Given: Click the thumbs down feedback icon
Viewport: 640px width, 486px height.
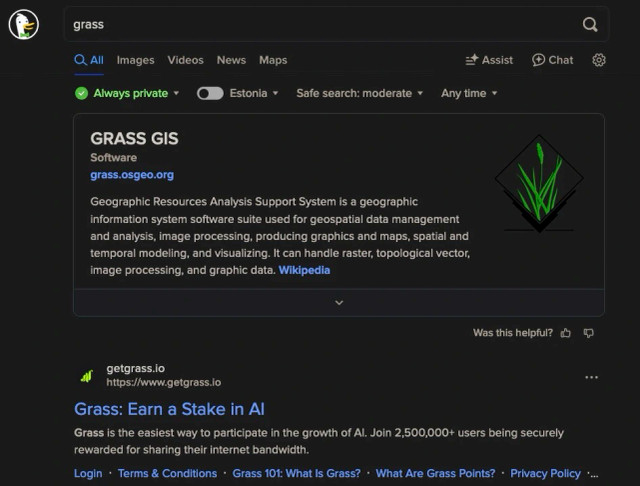Looking at the screenshot, I should pos(589,333).
